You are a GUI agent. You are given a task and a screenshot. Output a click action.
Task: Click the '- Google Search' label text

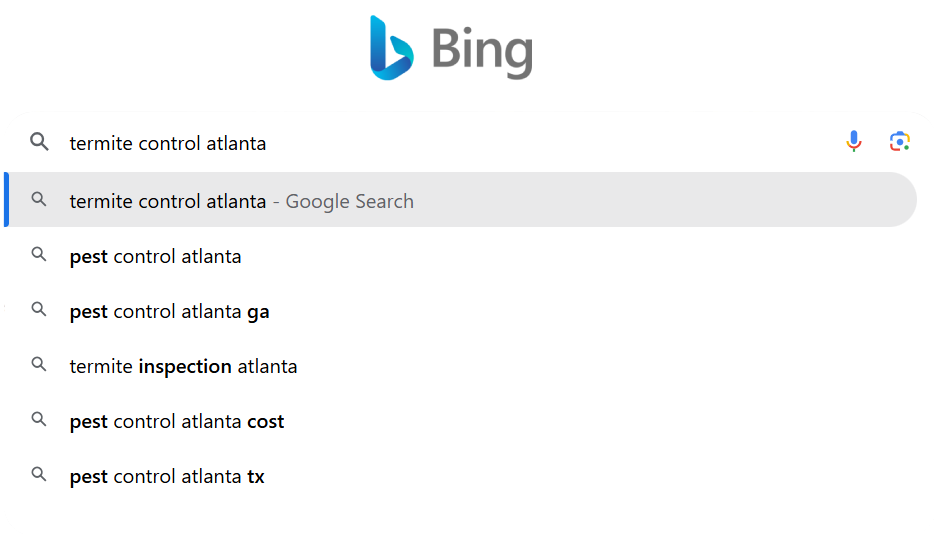tap(343, 201)
